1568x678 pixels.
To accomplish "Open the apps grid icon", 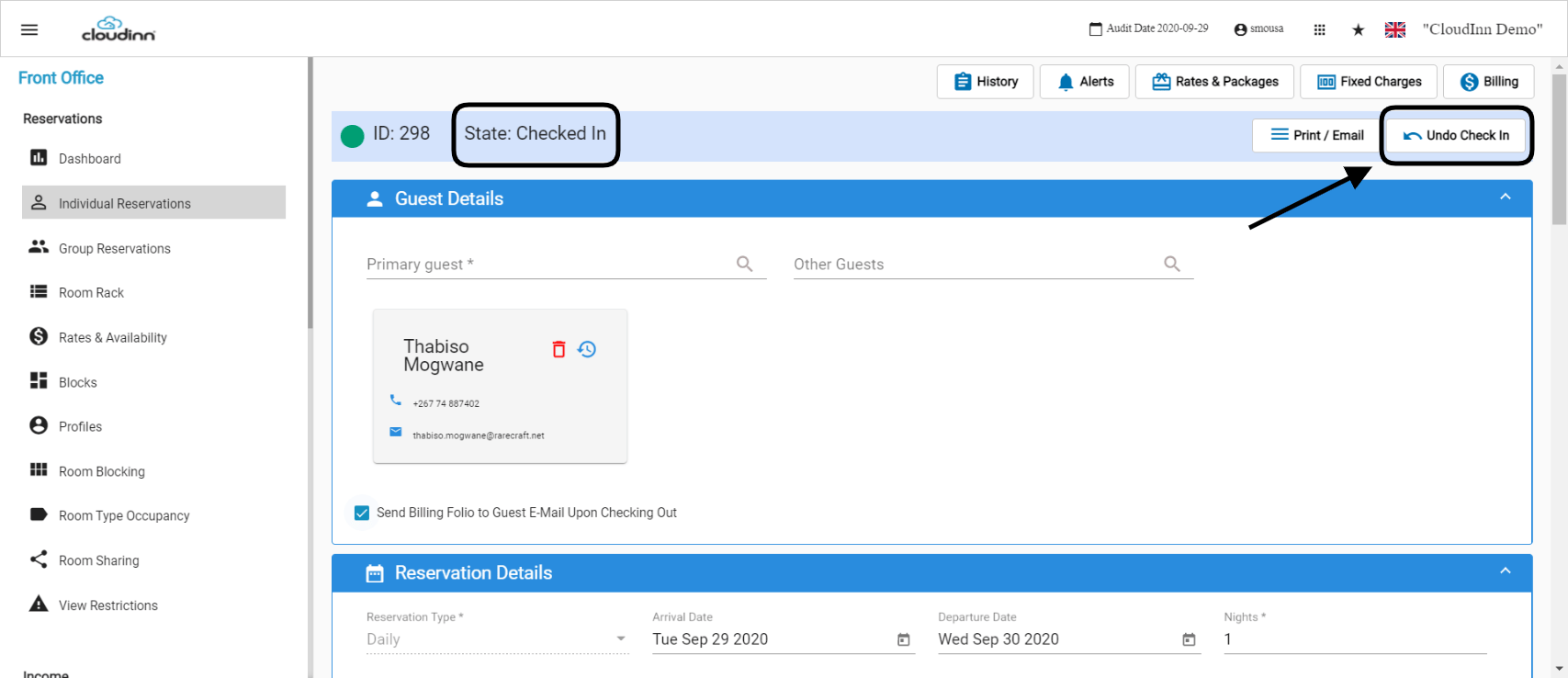I will tap(1319, 29).
